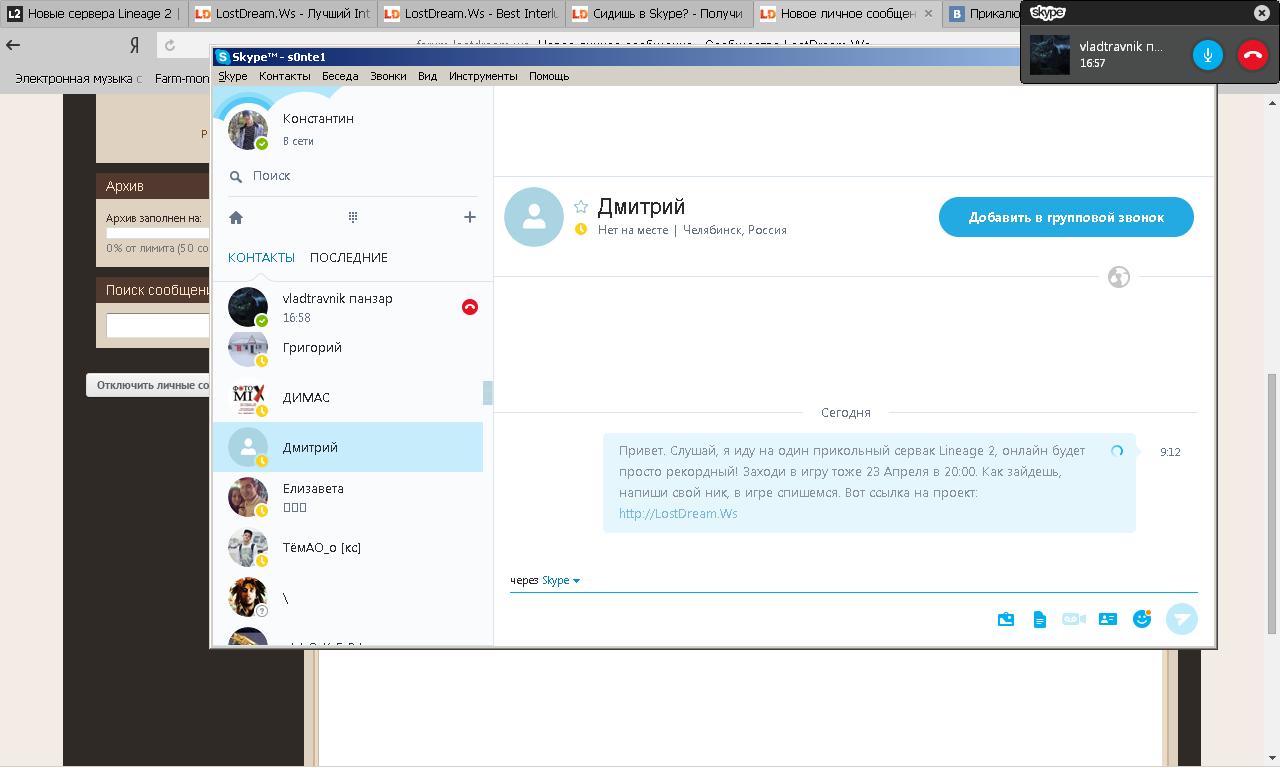Select the ТёмАО_о [кс] contact
The height and width of the screenshot is (768, 1280).
(x=348, y=547)
